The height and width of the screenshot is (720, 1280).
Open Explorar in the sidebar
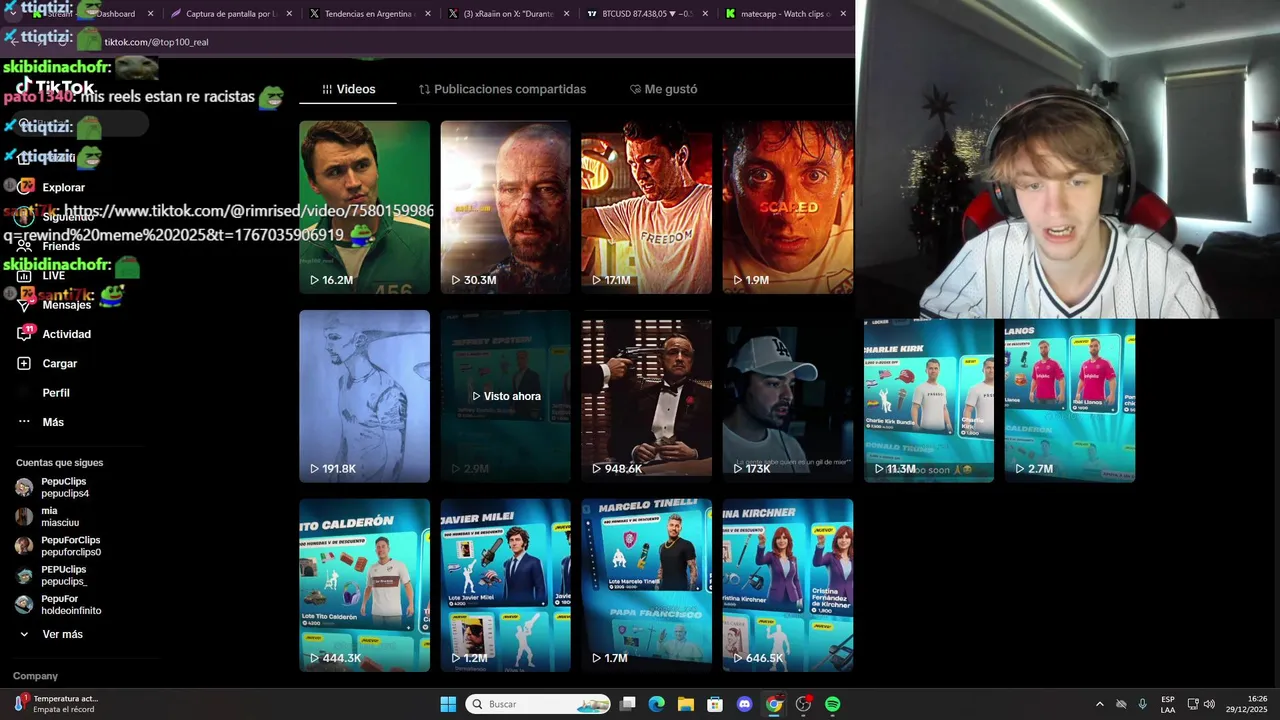63,187
